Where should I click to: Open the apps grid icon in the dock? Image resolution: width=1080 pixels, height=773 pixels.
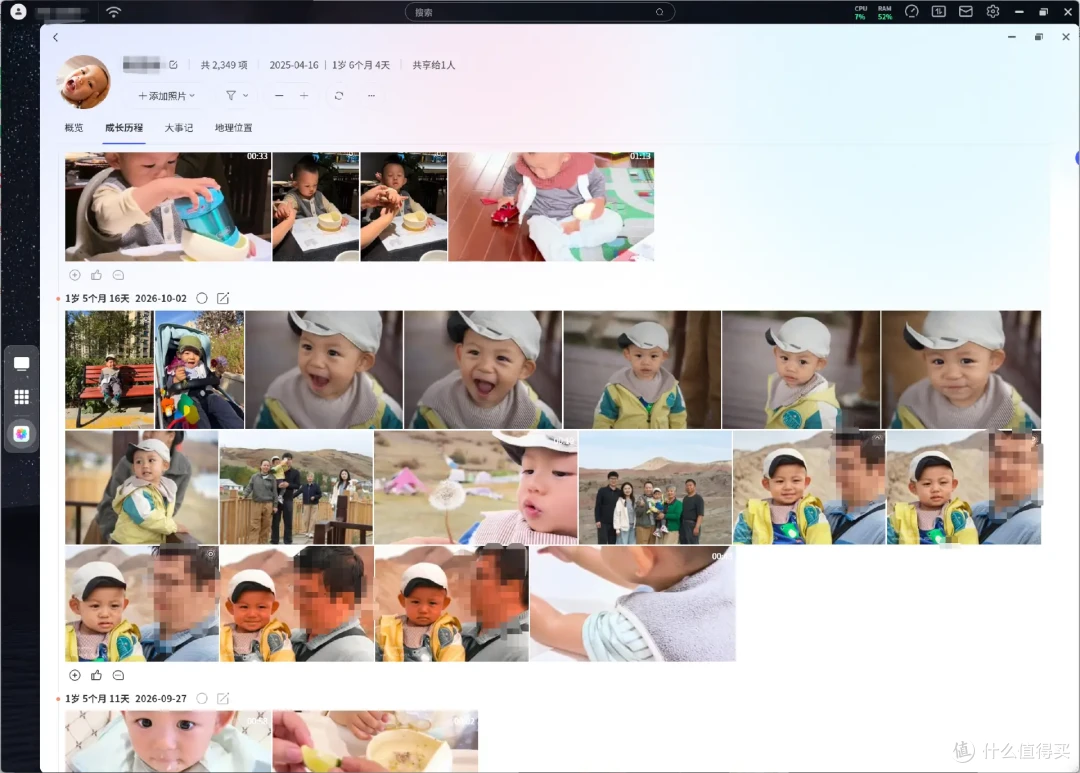[21, 397]
